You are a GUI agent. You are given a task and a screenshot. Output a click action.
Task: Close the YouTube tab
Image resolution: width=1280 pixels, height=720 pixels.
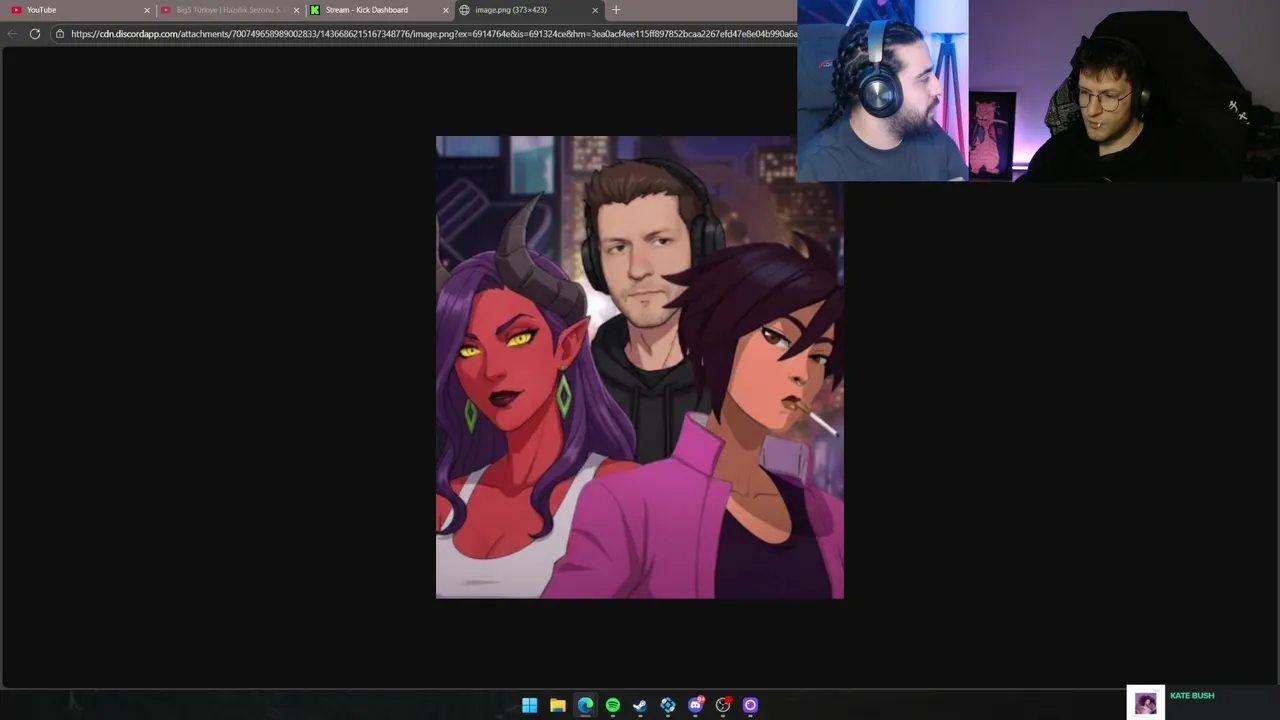point(147,10)
